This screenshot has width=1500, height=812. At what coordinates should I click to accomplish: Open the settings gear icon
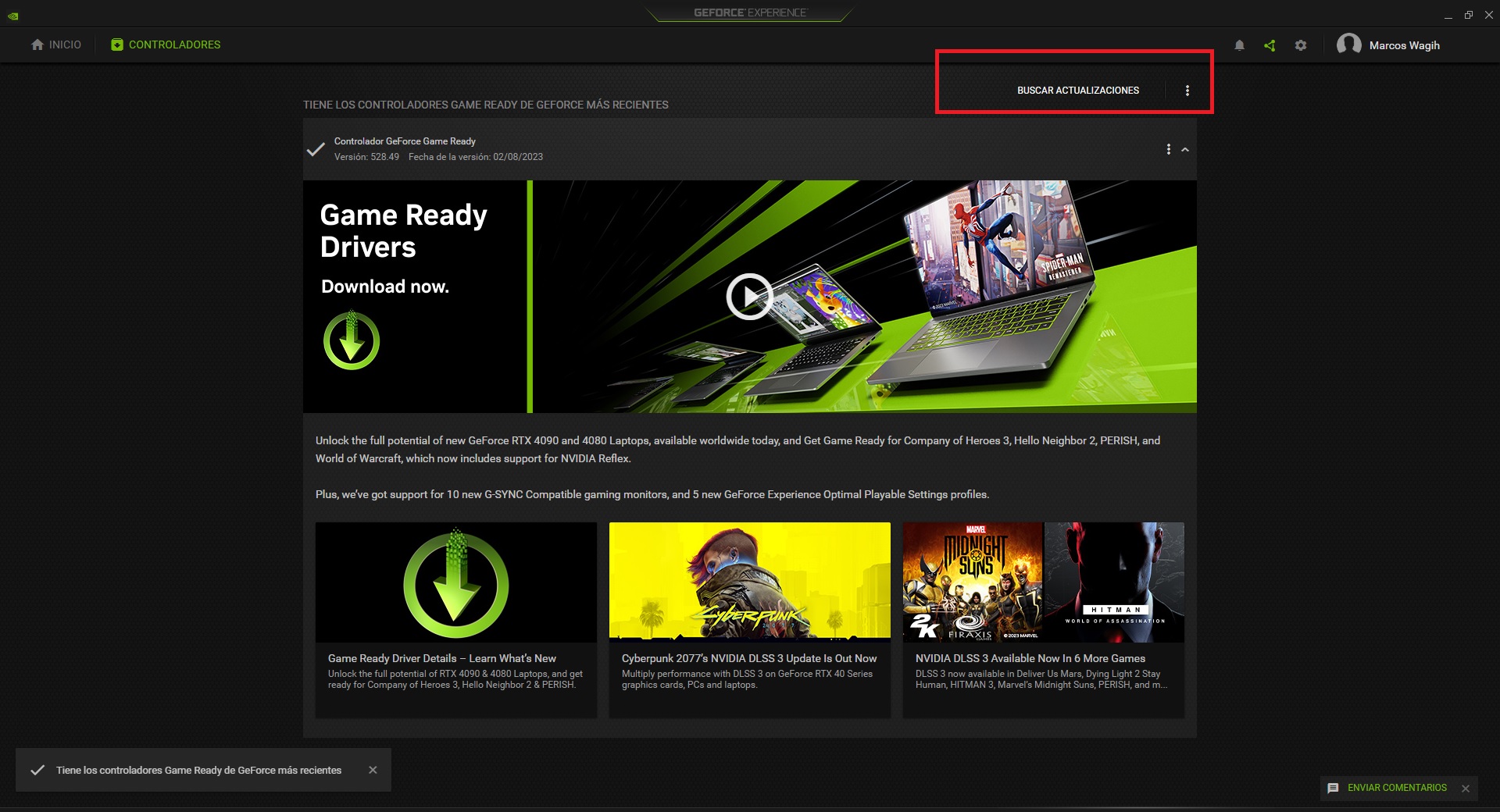click(x=1301, y=45)
